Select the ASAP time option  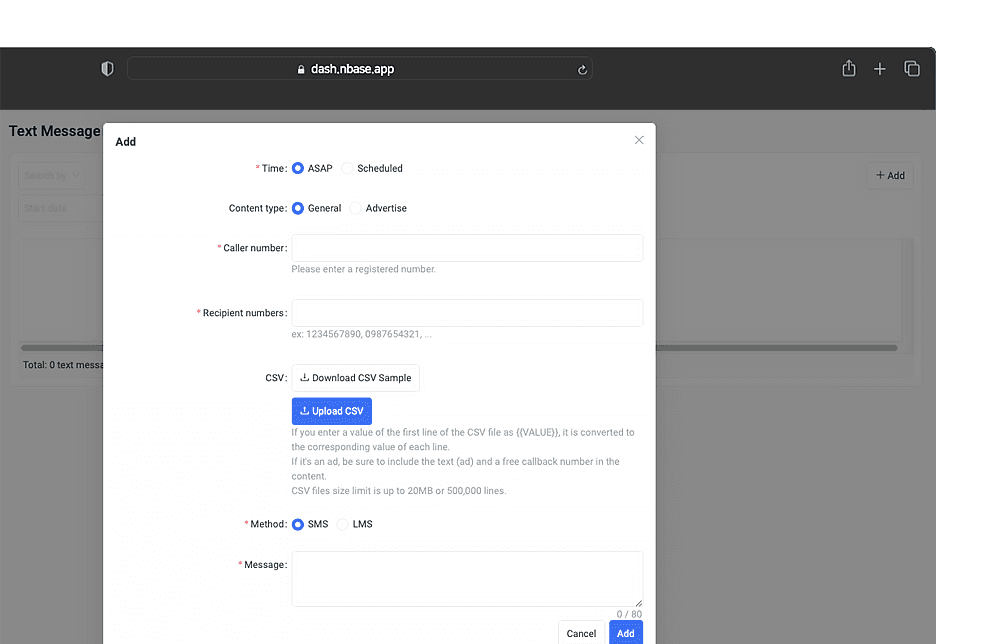298,168
